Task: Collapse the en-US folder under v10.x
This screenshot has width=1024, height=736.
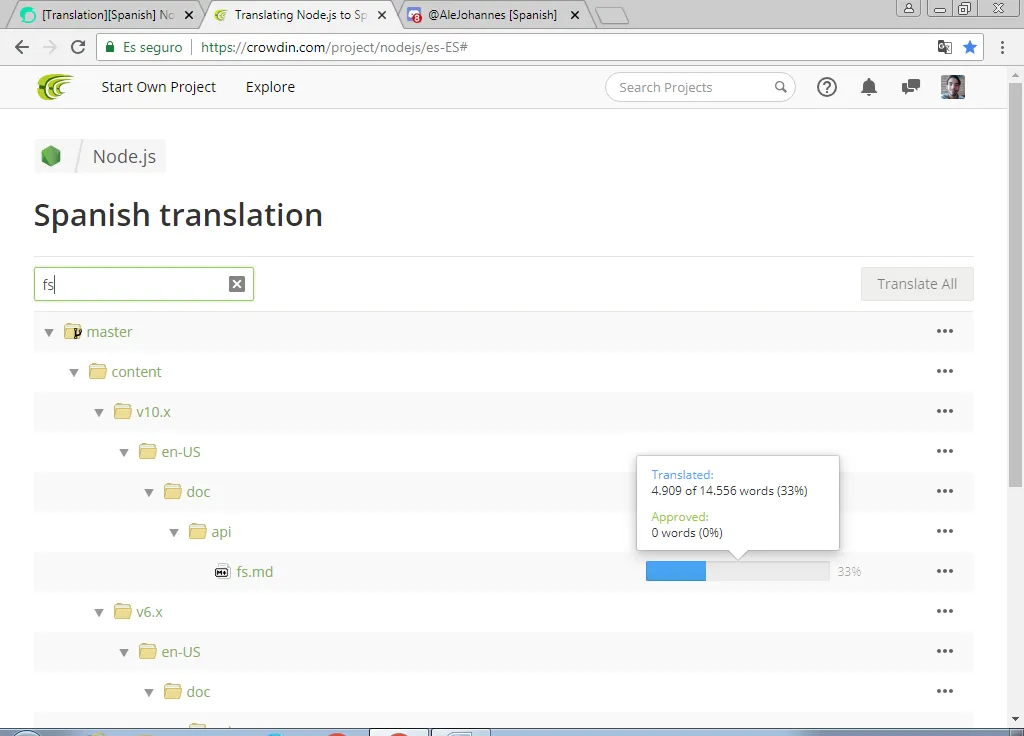Action: (124, 453)
